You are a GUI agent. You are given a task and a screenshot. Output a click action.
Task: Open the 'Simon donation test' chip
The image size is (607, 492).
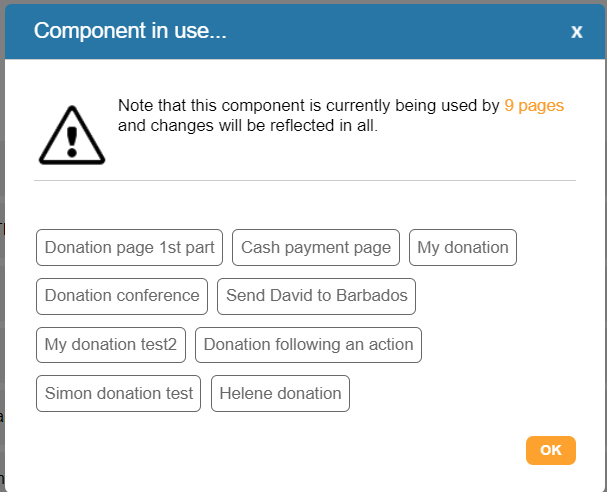pos(119,394)
